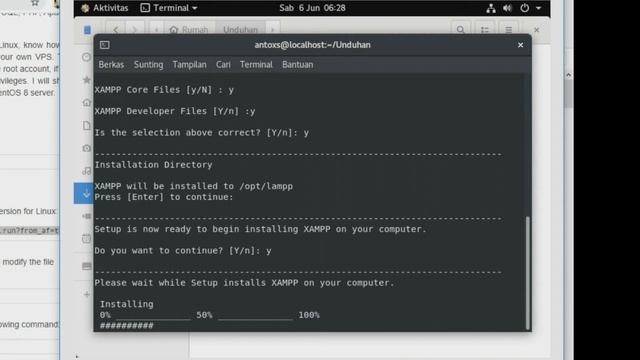
Task: Click Other Locations plus icon
Action: (x=87, y=294)
